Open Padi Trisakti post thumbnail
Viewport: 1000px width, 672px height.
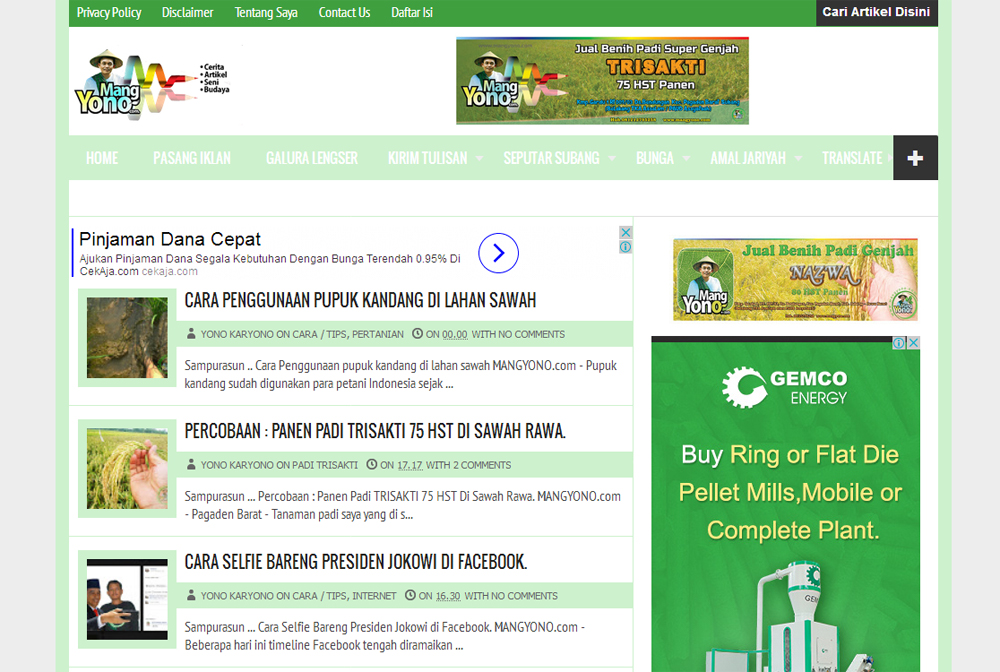[x=127, y=469]
